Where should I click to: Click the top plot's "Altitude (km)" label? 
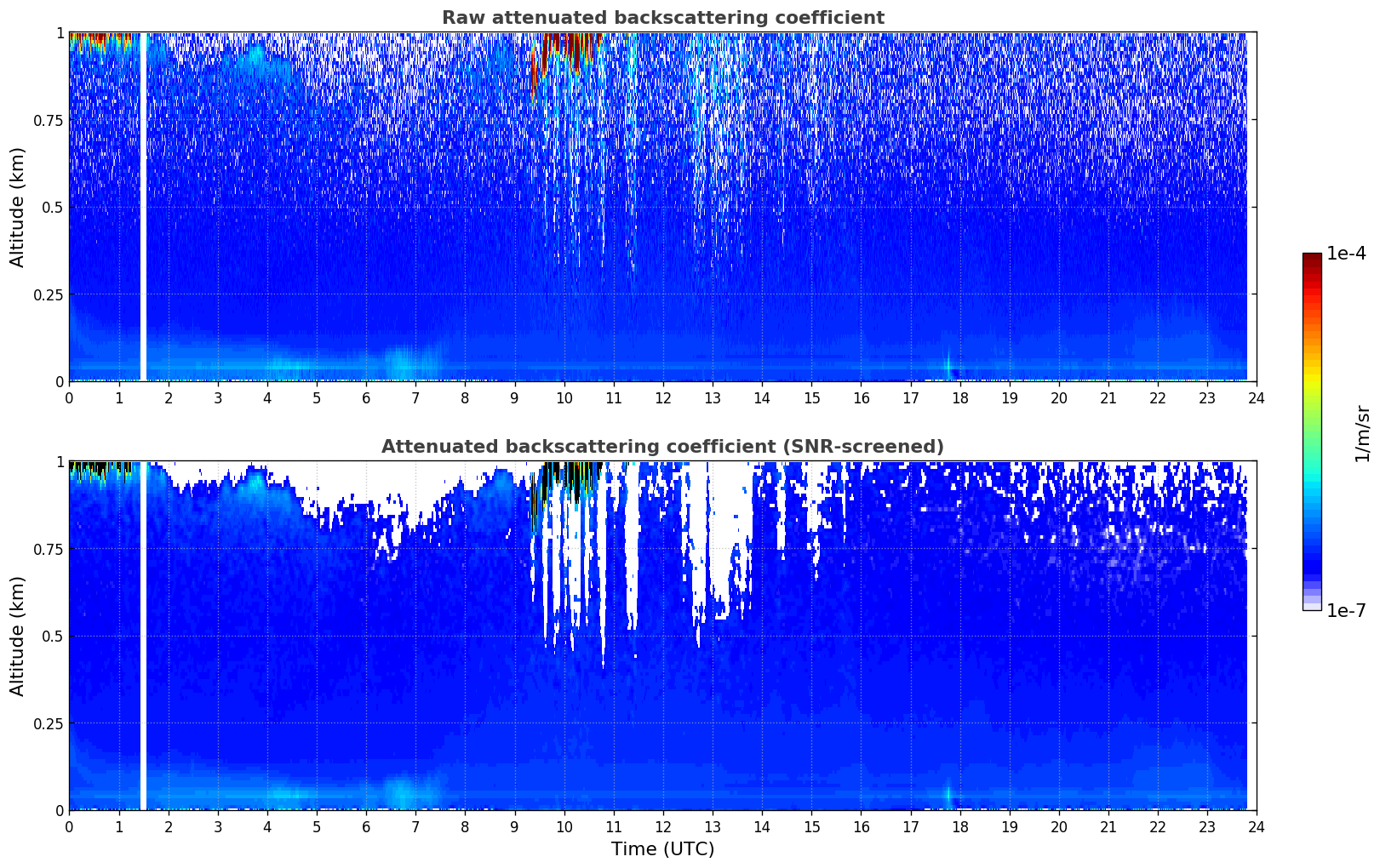pyautogui.click(x=18, y=207)
